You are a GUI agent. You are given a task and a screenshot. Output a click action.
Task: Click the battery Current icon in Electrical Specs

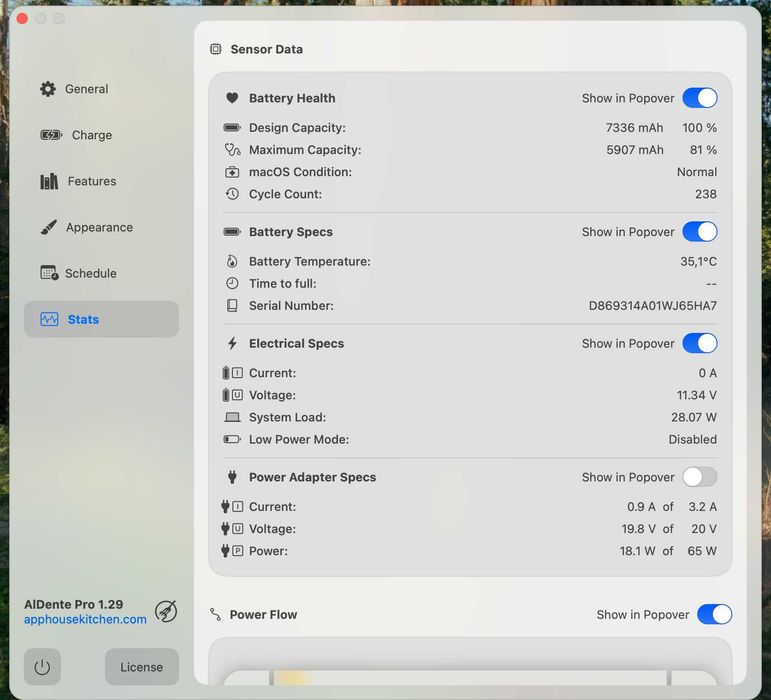(x=232, y=373)
